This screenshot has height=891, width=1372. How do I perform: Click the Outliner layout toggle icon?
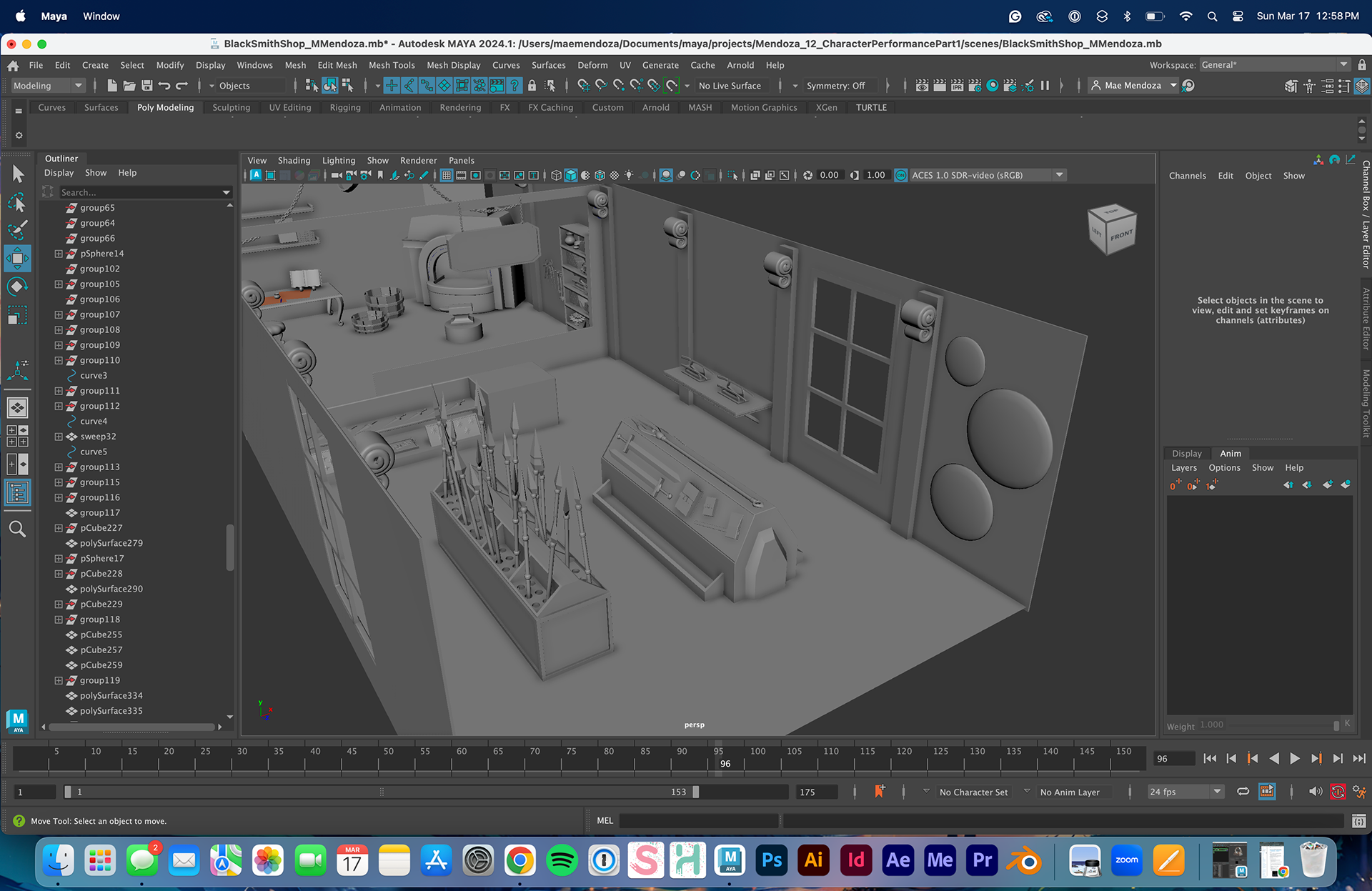[18, 492]
